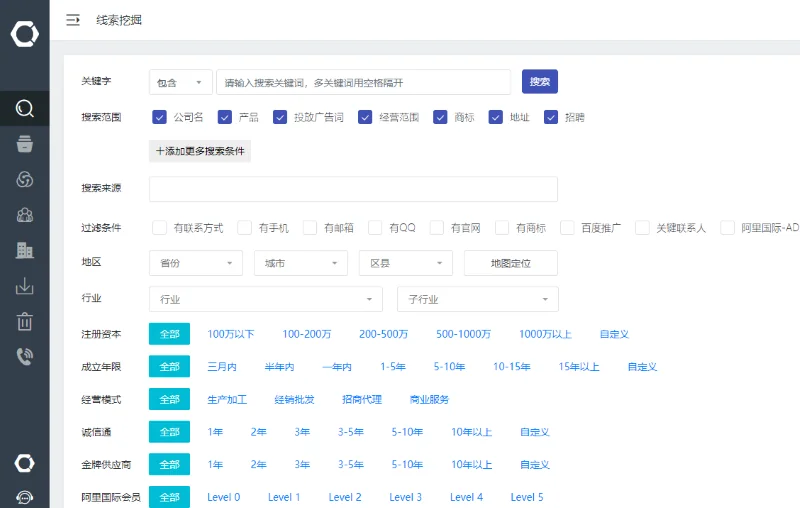
Task: Select 1000万以上 registered capital option
Action: coord(545,334)
